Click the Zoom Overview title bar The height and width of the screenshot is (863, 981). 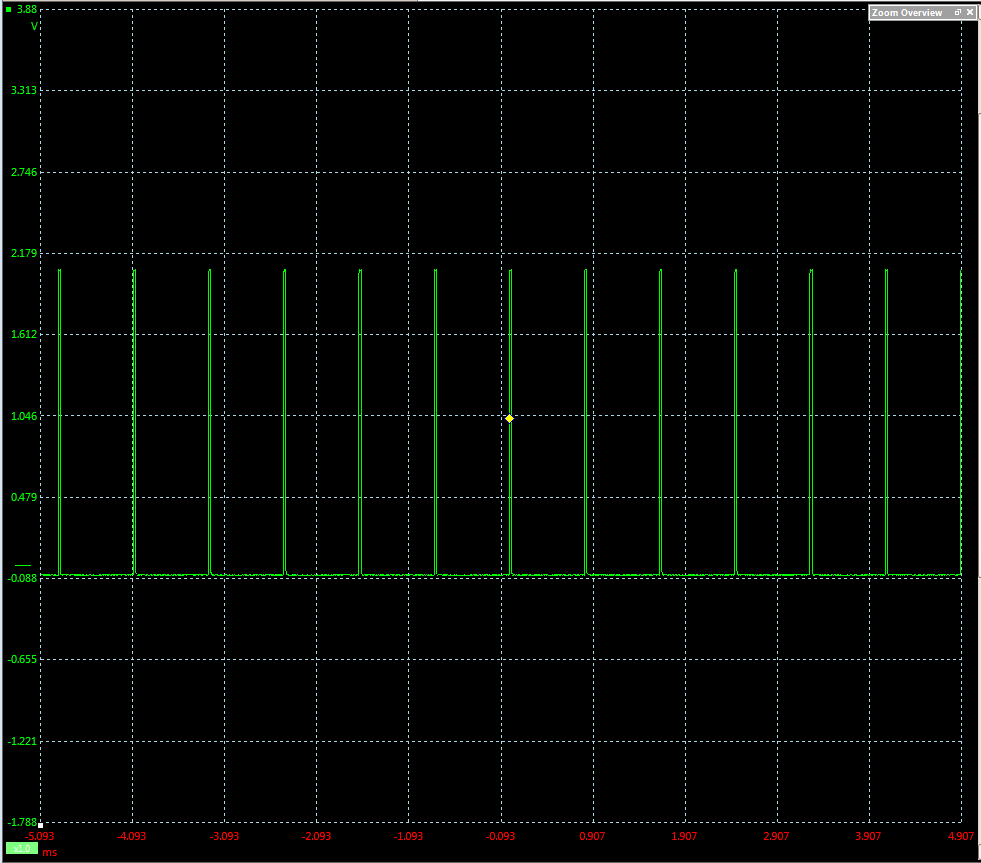point(923,13)
